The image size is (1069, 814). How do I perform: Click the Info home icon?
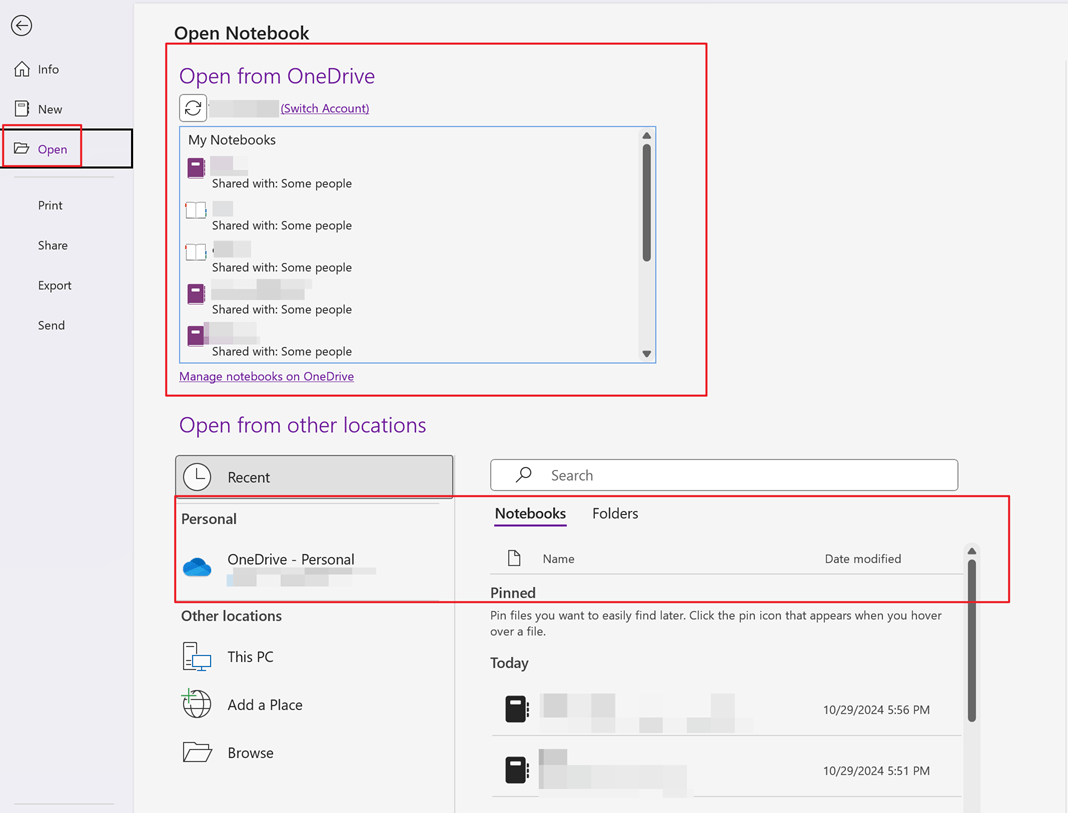coord(22,69)
